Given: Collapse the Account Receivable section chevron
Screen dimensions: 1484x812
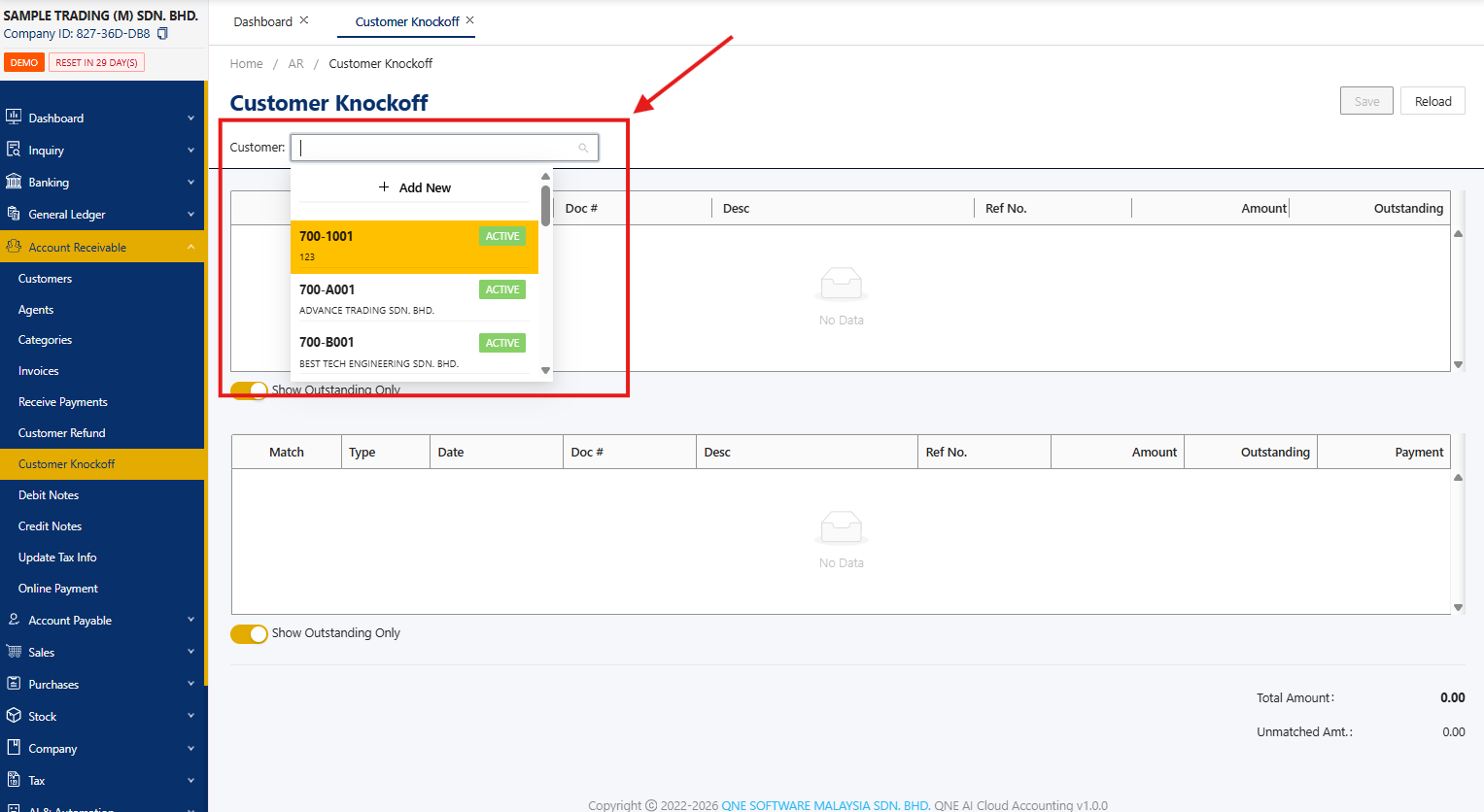Looking at the screenshot, I should point(190,247).
